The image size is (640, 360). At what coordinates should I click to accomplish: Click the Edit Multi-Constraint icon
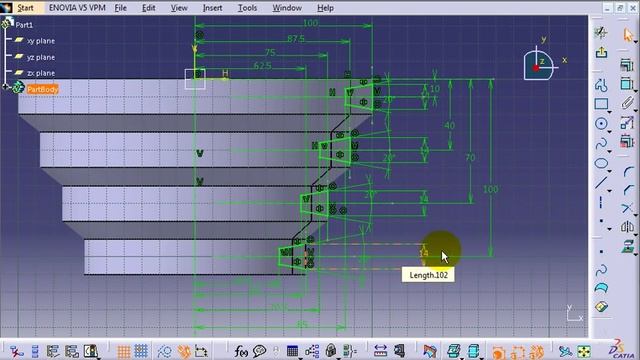[x=626, y=142]
